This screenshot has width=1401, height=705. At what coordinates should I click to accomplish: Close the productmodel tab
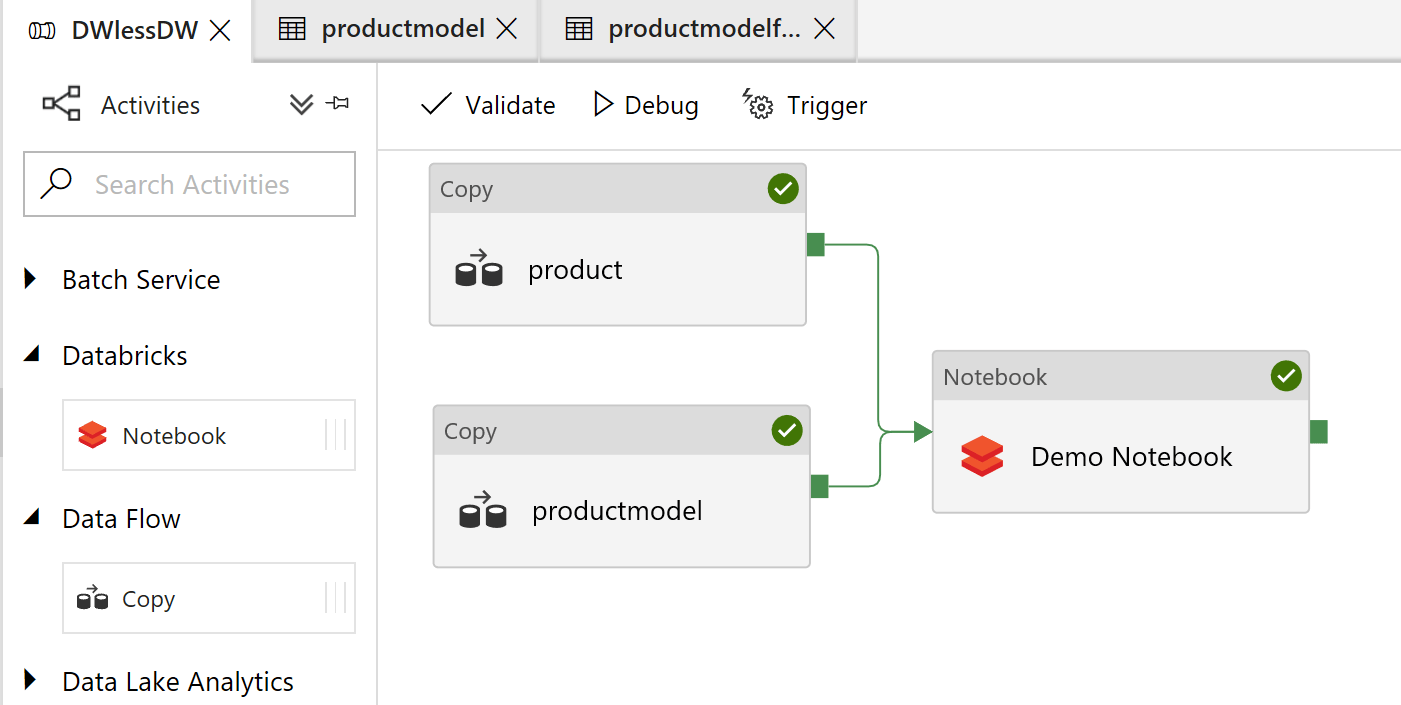pos(507,30)
